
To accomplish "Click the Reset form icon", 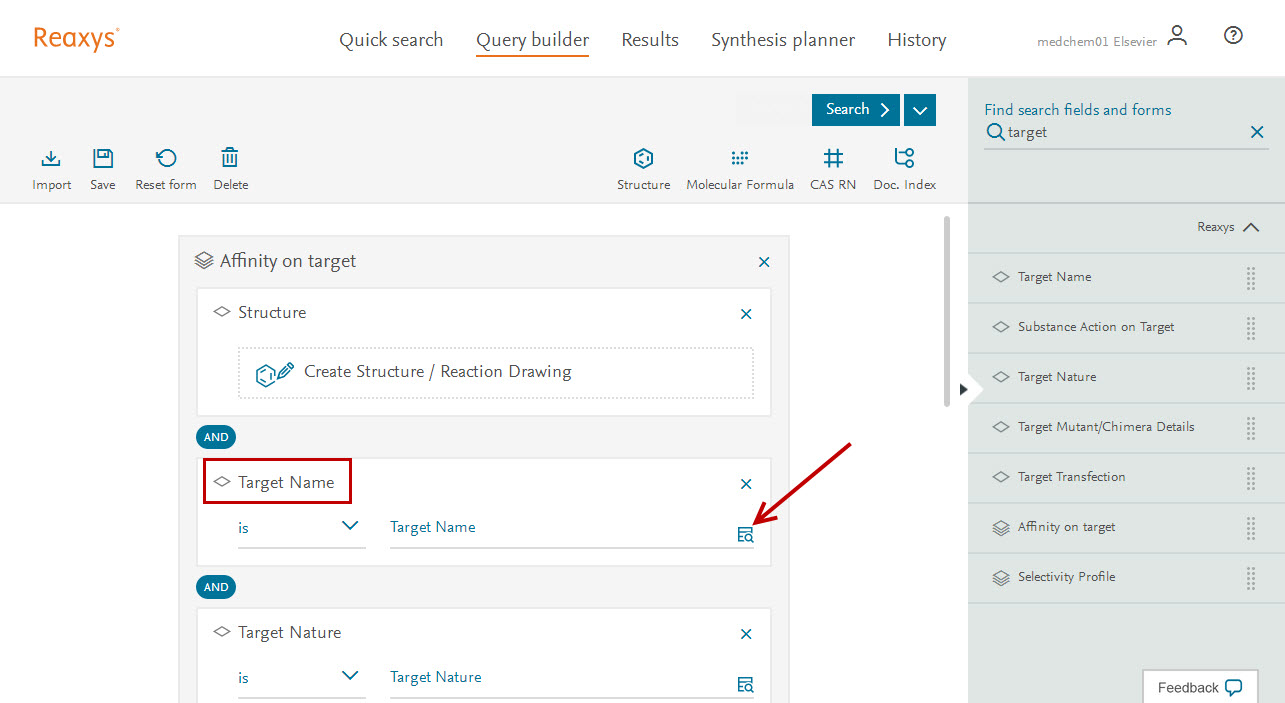I will click(166, 159).
